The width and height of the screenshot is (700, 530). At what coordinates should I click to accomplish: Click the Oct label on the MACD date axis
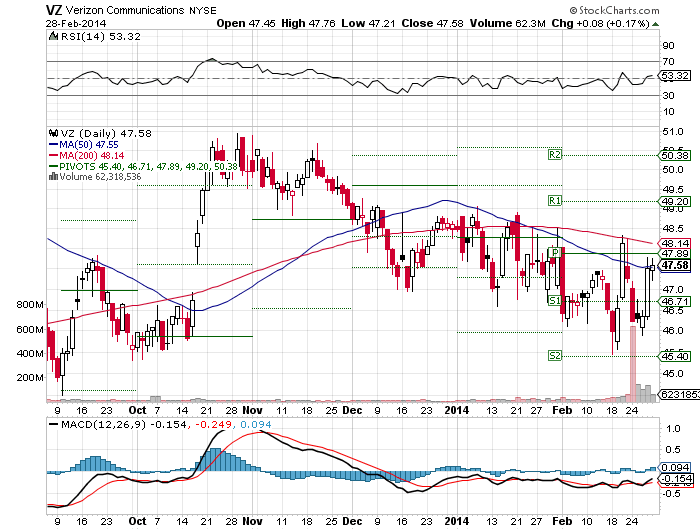pyautogui.click(x=137, y=521)
